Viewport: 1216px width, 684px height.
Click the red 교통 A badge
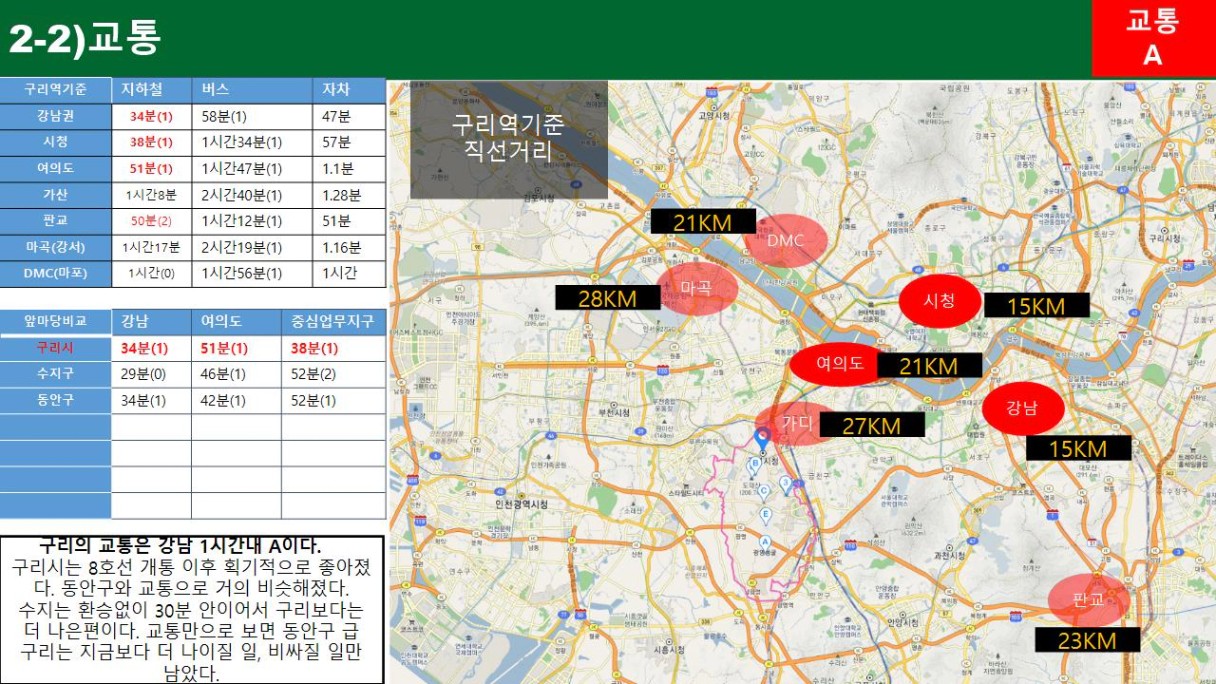pos(1153,38)
